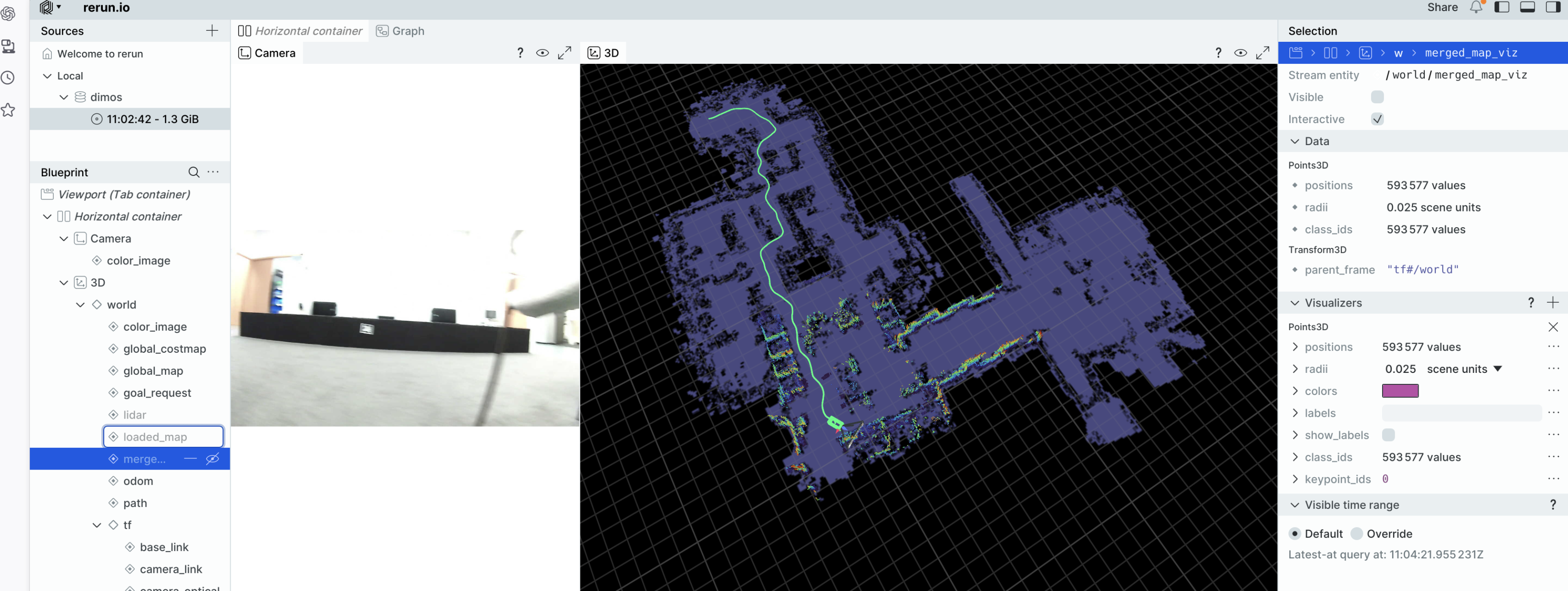Screen dimensions: 1568x591
Task: Click the labels input field
Action: click(1461, 413)
